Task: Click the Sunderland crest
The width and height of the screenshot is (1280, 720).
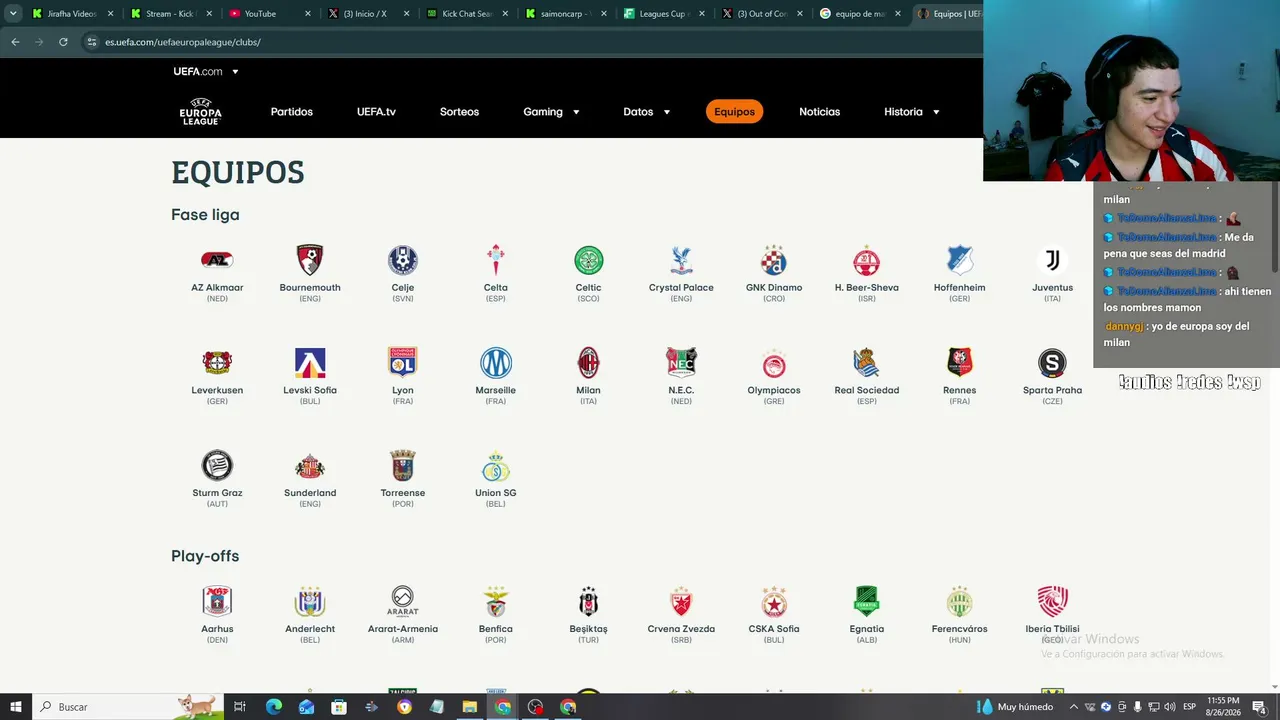Action: [x=310, y=466]
